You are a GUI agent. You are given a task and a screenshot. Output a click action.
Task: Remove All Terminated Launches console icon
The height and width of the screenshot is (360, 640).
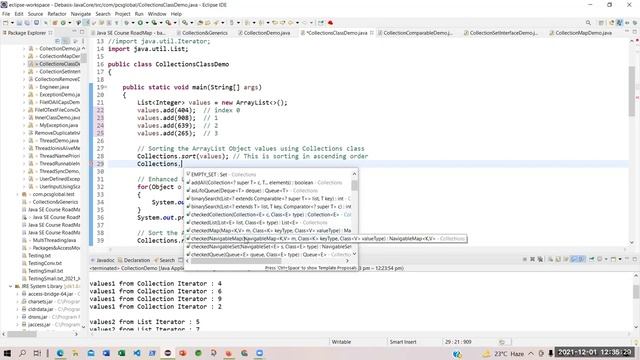tap(540, 259)
